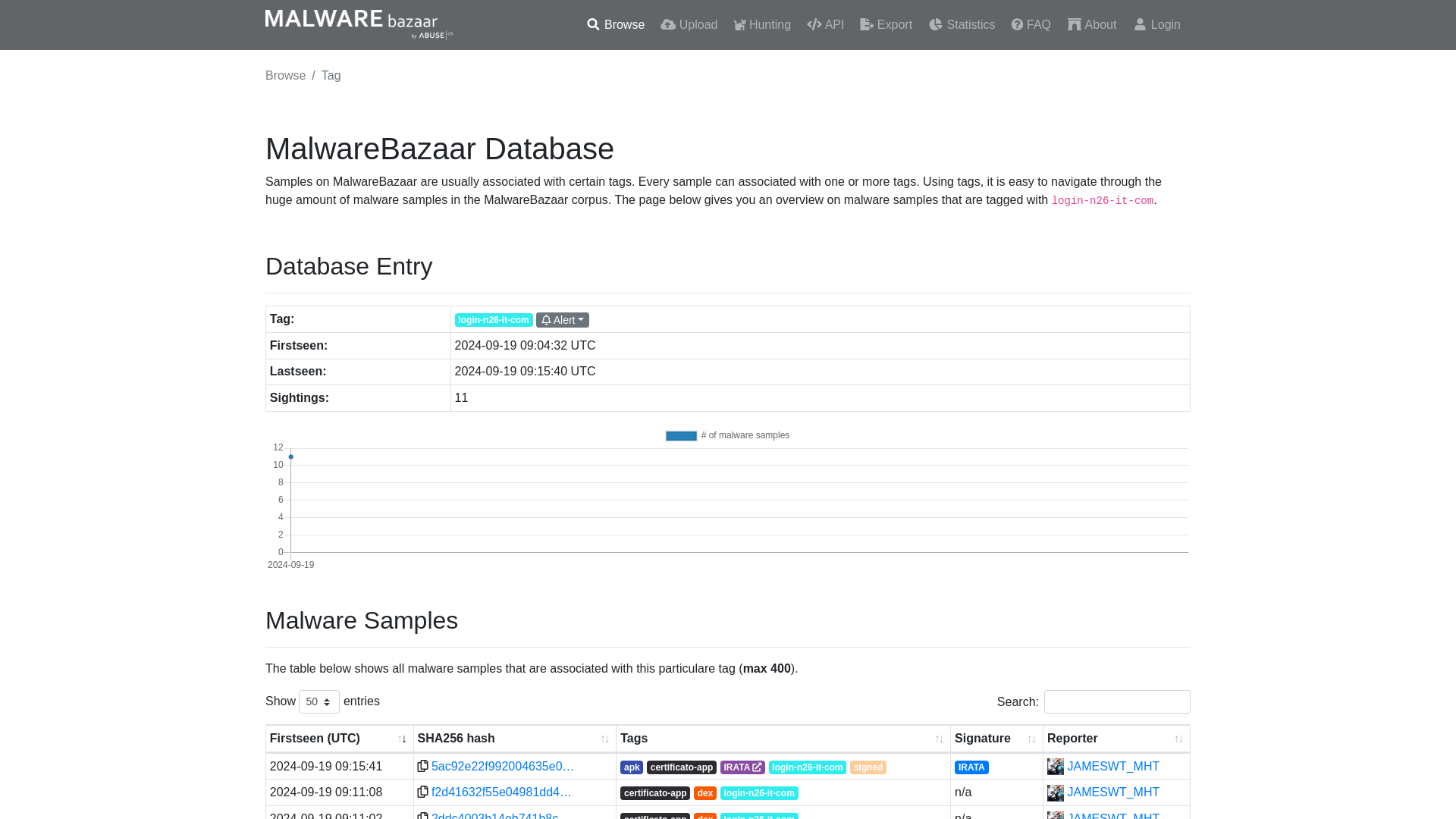
Task: Open the Export page
Action: pos(886,25)
